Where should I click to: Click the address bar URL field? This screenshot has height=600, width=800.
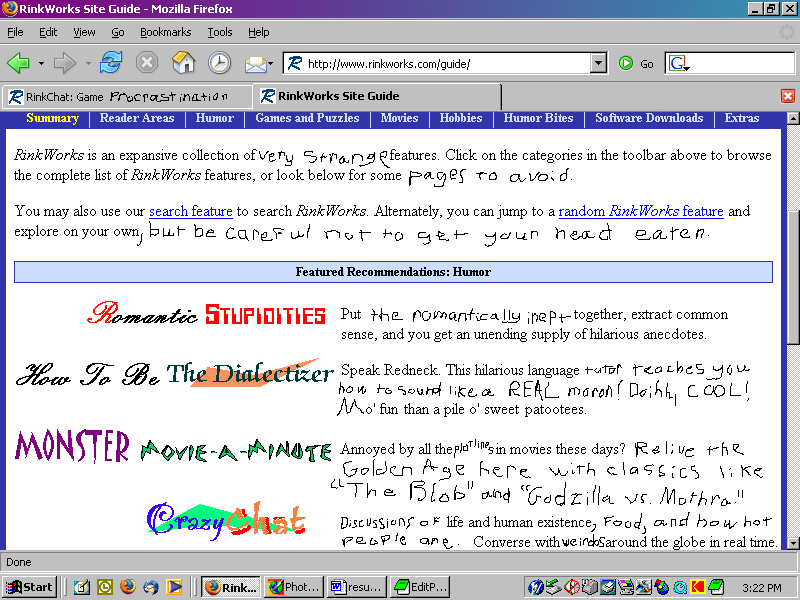[447, 63]
